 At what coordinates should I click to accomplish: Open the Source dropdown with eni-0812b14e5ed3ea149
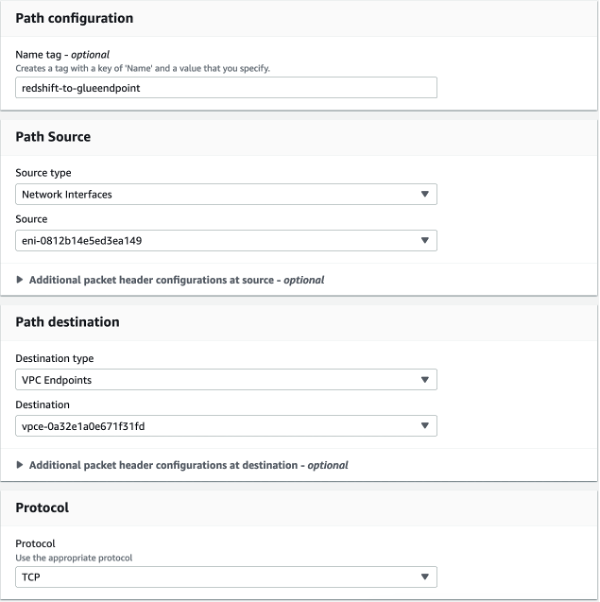coord(226,240)
